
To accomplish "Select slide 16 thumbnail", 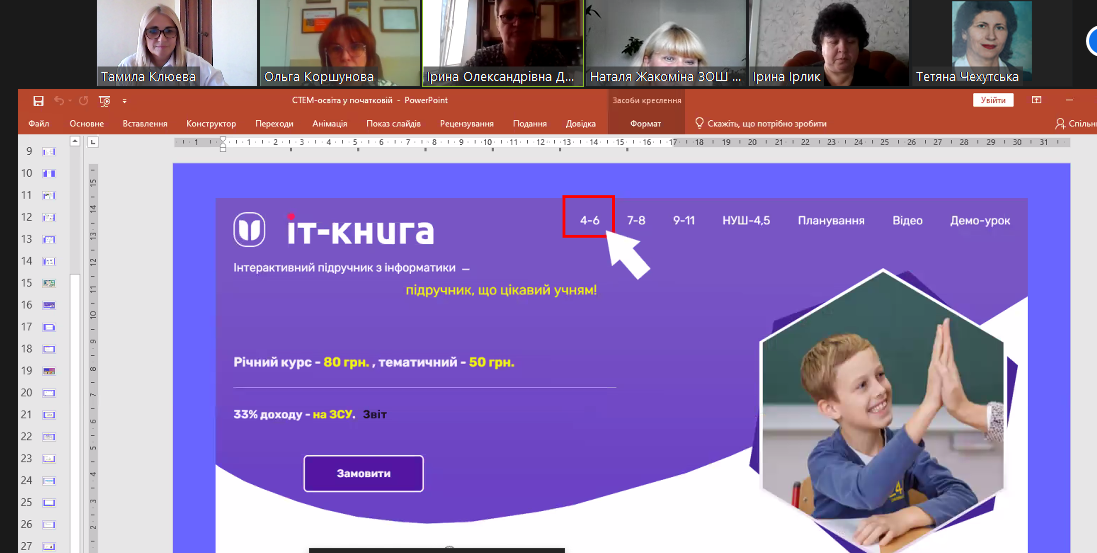I will pyautogui.click(x=49, y=305).
